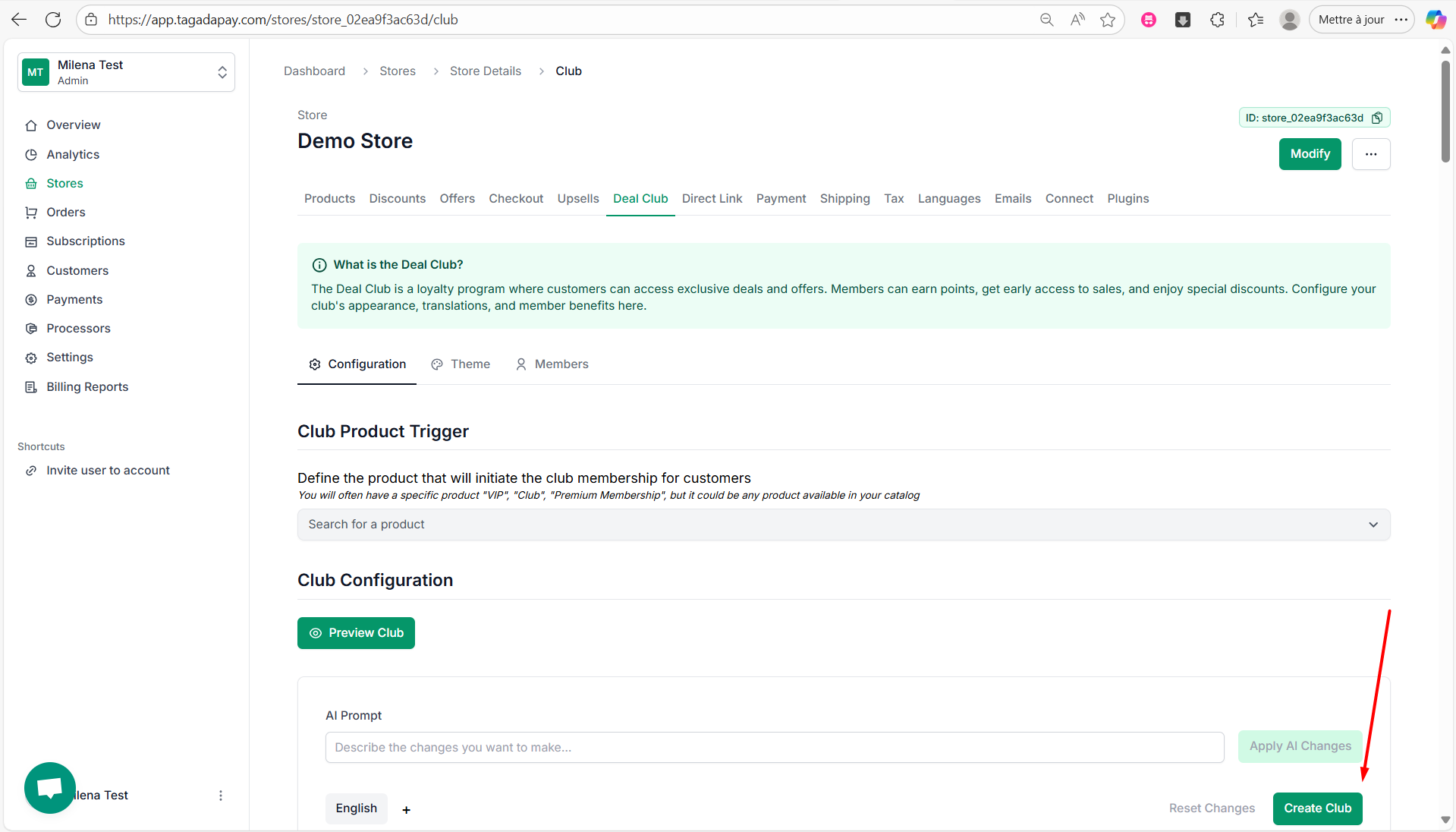Open Billing Reports in sidebar
Screen dimensions: 1456x832
pos(87,387)
